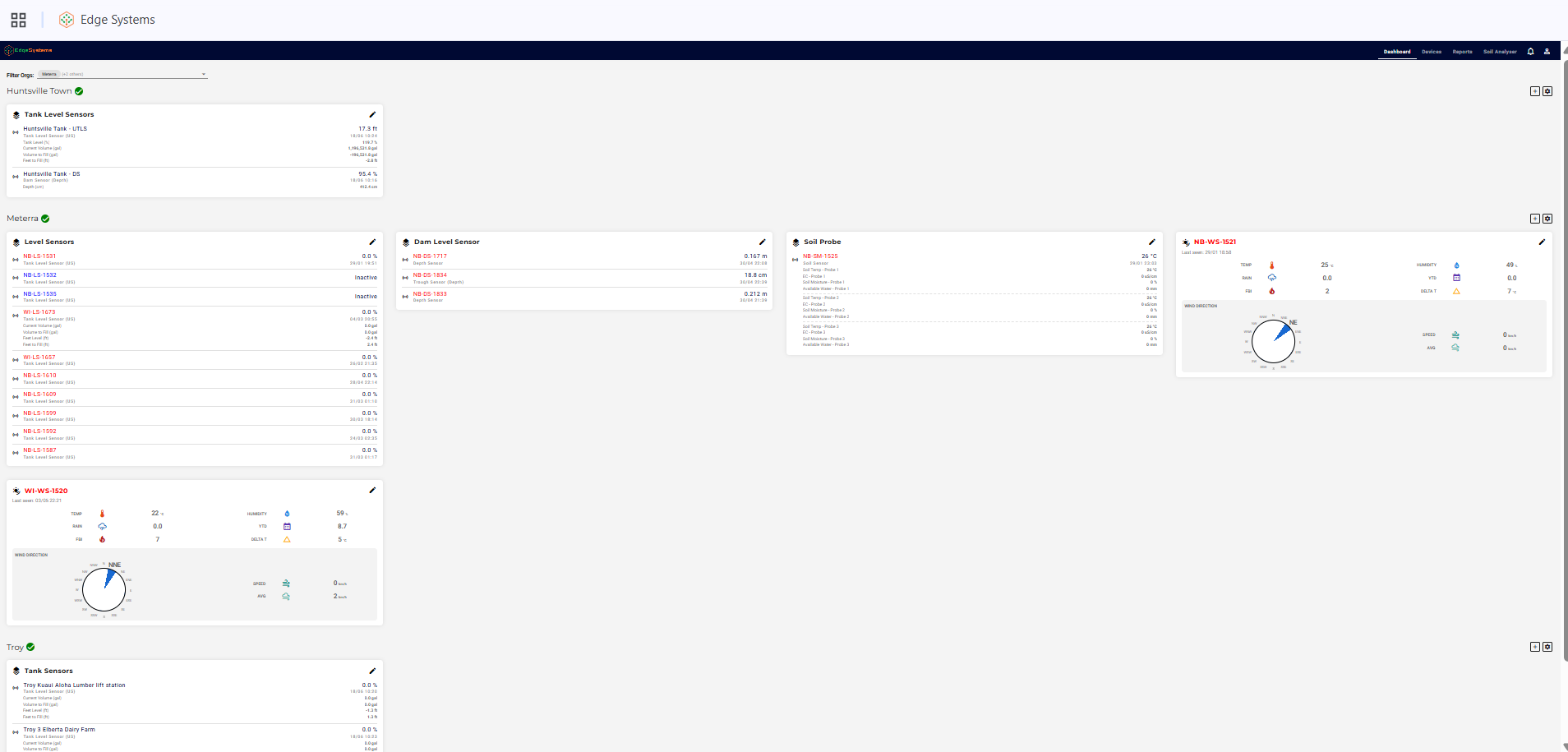Open WI-LS-1657 sensor link
This screenshot has width=1568, height=752.
(39, 358)
